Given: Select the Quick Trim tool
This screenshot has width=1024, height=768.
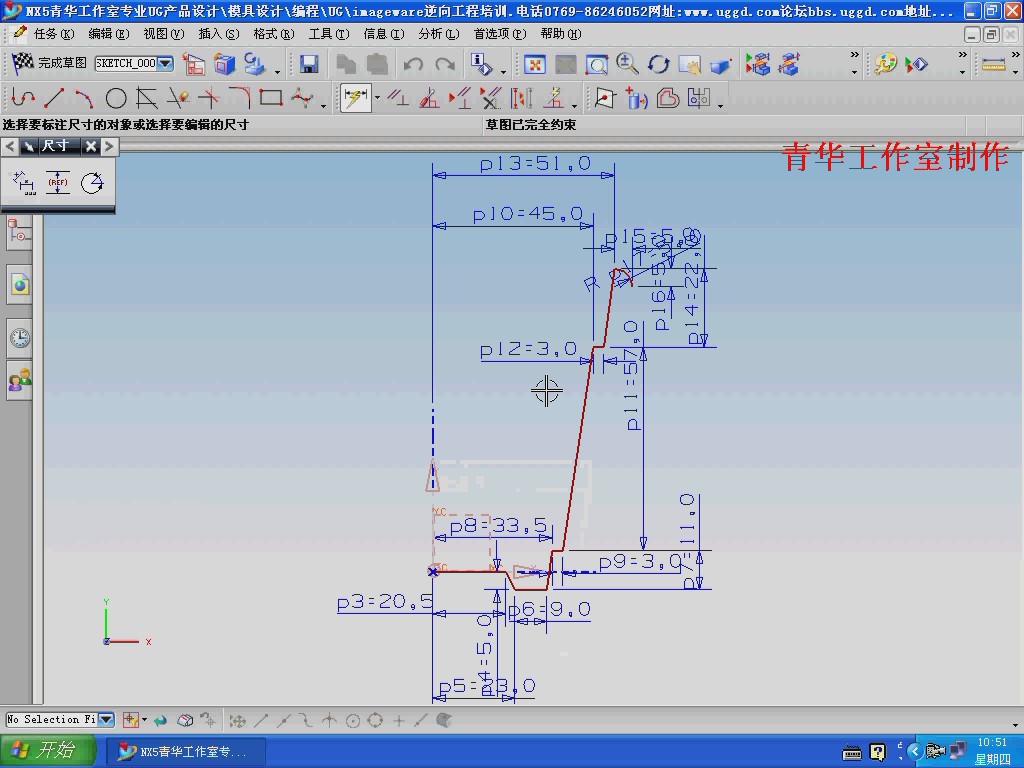Looking at the screenshot, I should (x=178, y=99).
